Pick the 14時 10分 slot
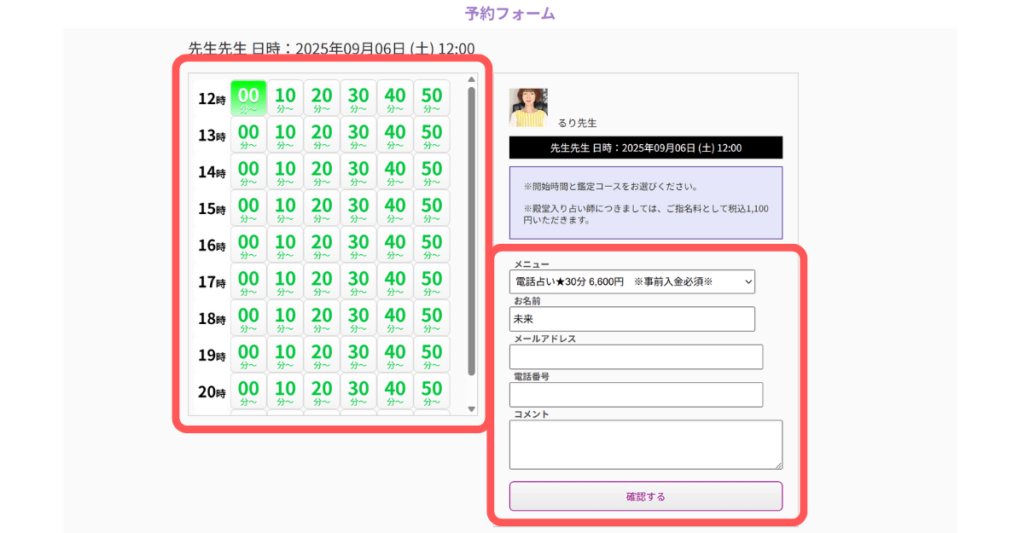This screenshot has height=533, width=1024. pyautogui.click(x=285, y=172)
